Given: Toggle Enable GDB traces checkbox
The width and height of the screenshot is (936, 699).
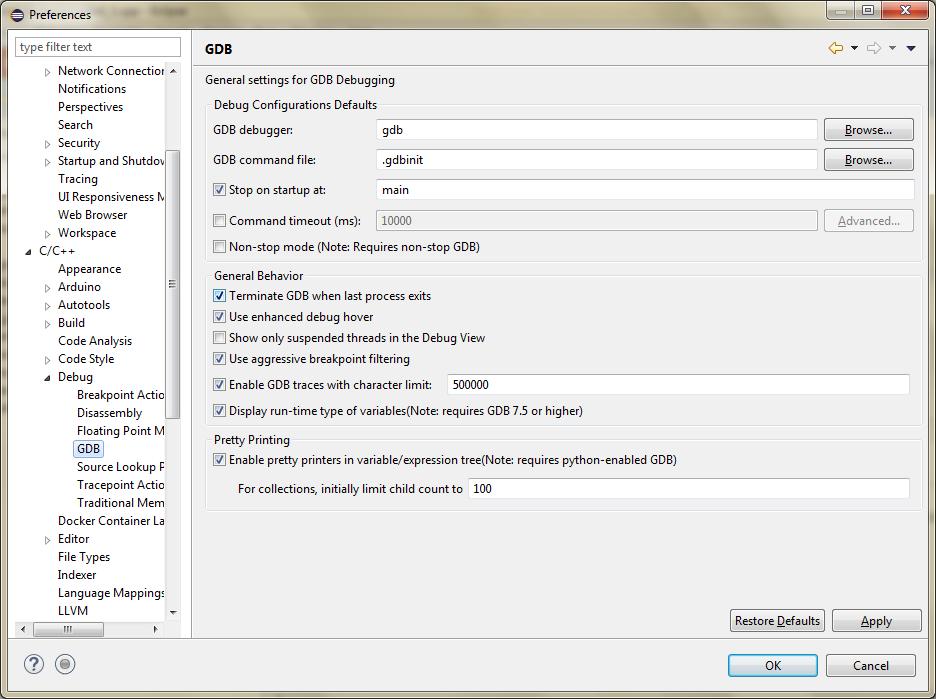Looking at the screenshot, I should tap(219, 384).
